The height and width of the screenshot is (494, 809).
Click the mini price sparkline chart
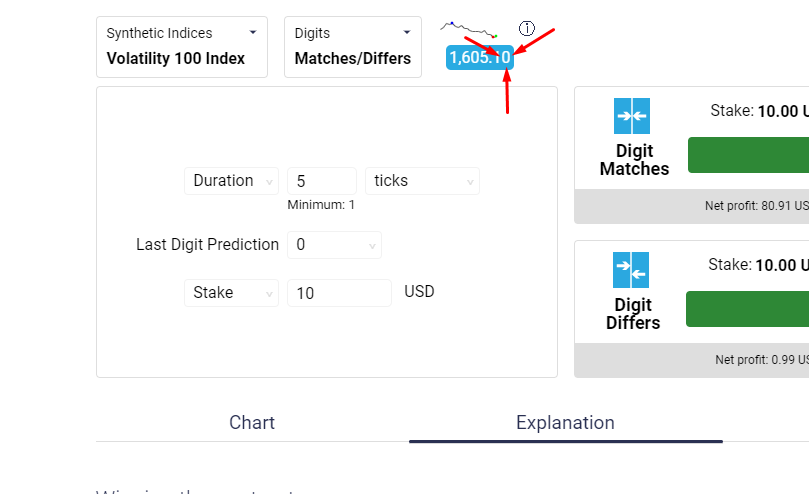[x=468, y=30]
